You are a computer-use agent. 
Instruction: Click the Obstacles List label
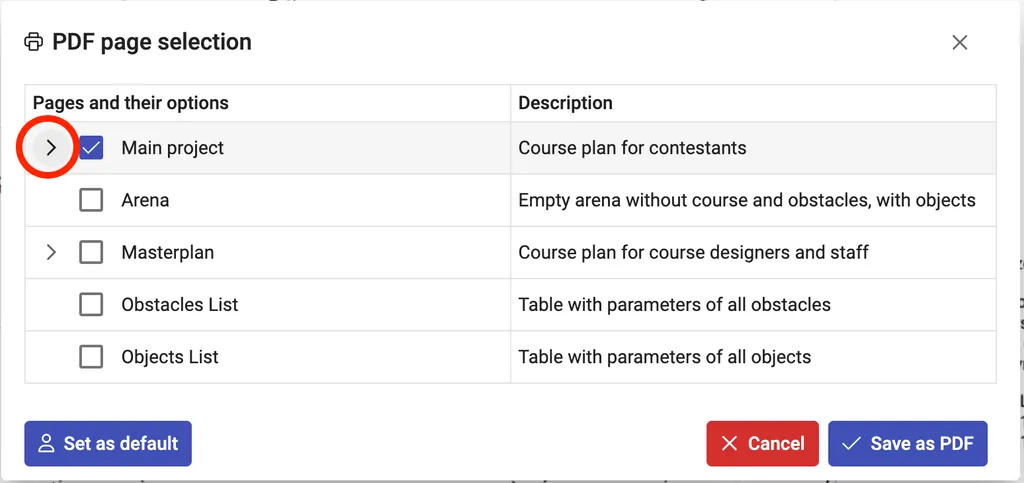click(179, 305)
